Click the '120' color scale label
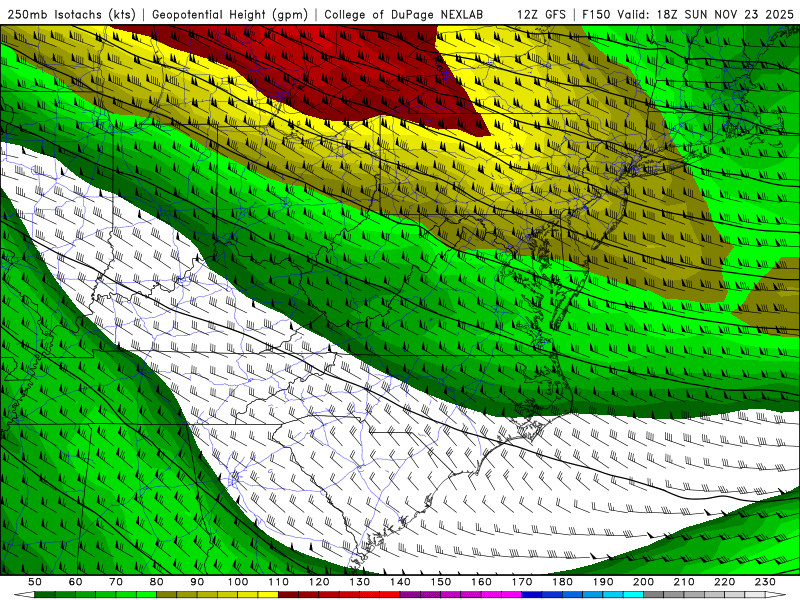The image size is (800, 600). tap(319, 582)
